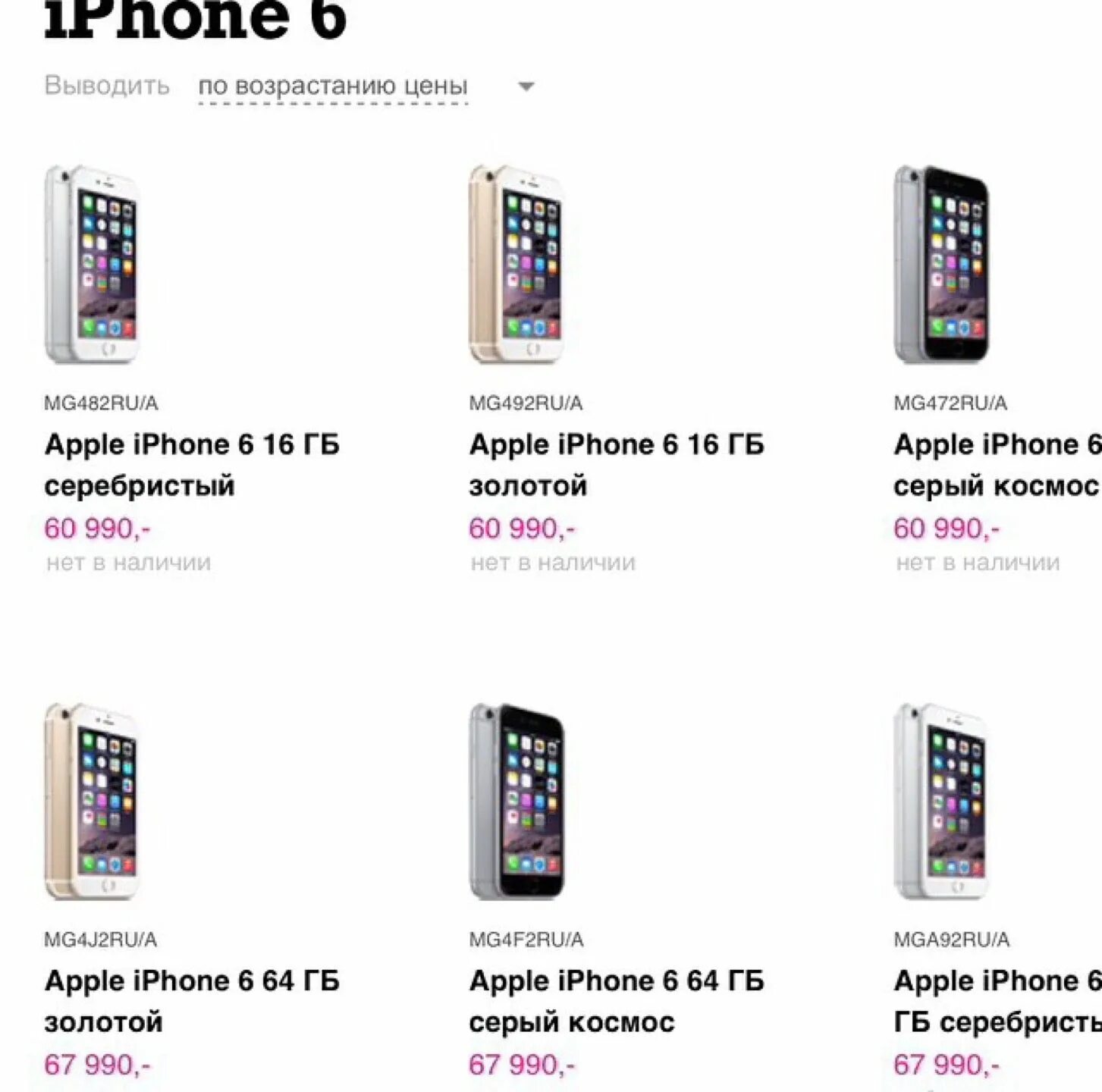Screen dimensions: 1102x1092
Task: Open gold iPhone 6 16 ГБ thumbnail
Action: point(516,264)
